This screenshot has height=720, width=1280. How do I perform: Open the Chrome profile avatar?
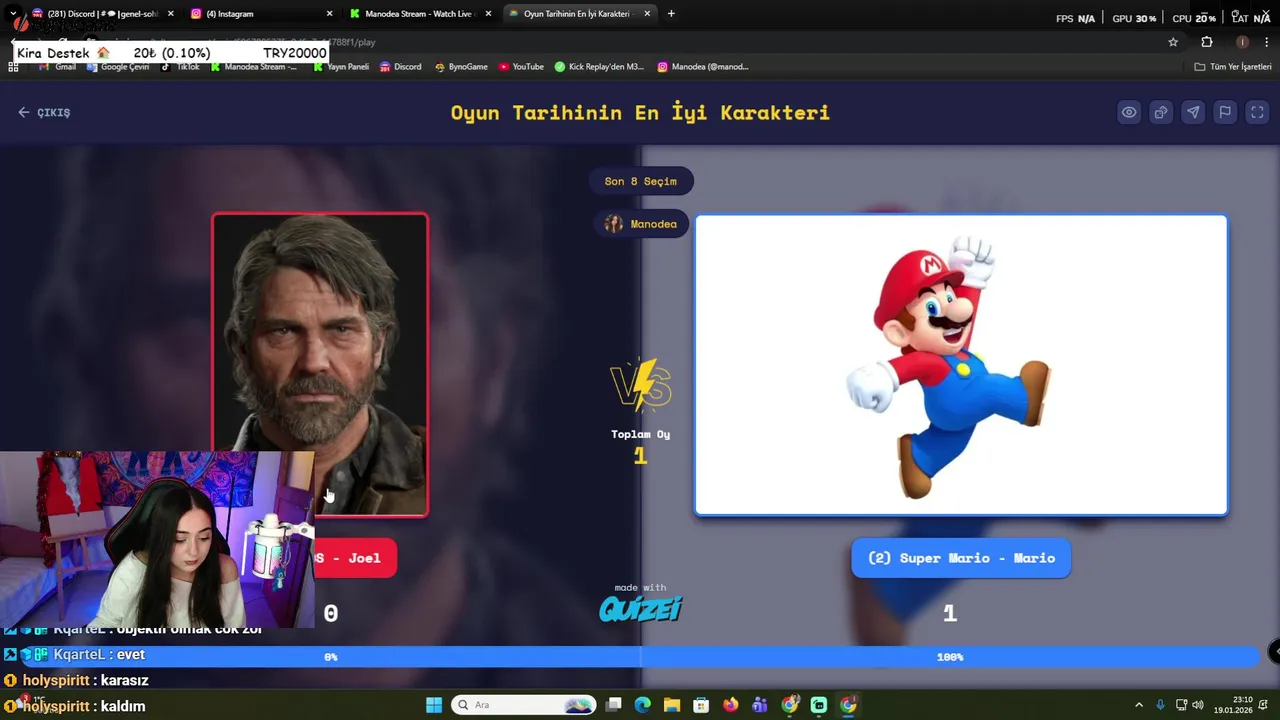1242,42
